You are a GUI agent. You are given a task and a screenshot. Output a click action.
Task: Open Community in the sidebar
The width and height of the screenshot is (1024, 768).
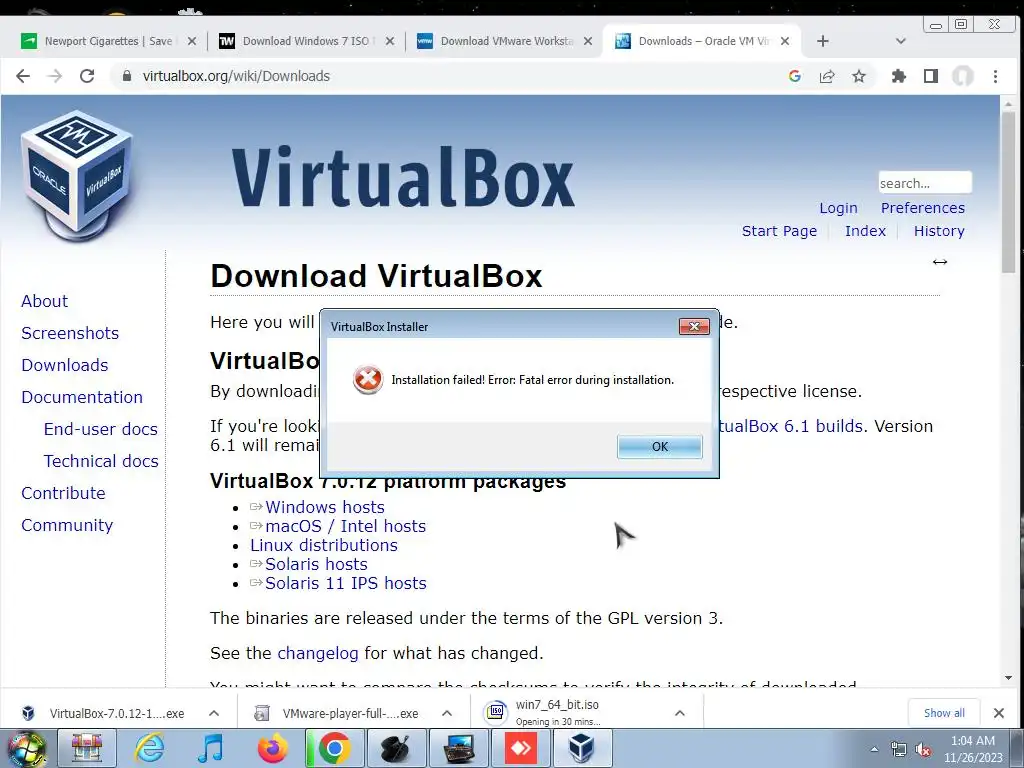(x=67, y=525)
